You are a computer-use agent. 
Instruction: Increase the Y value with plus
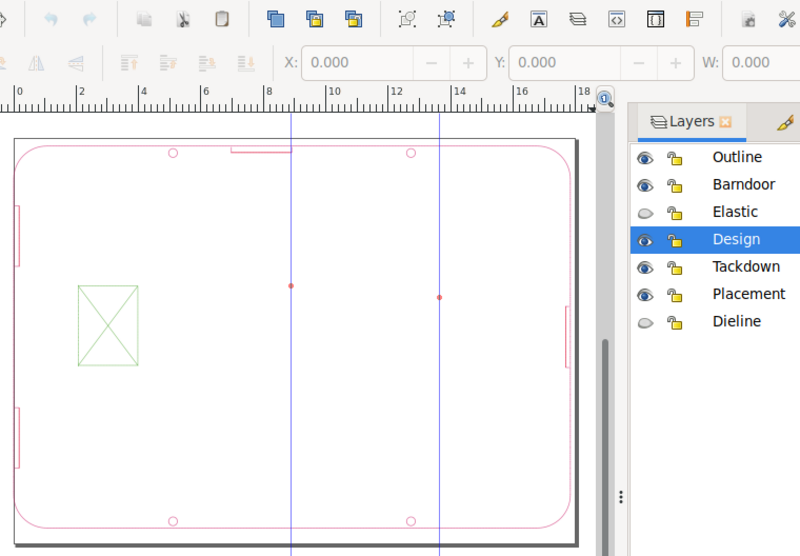676,63
